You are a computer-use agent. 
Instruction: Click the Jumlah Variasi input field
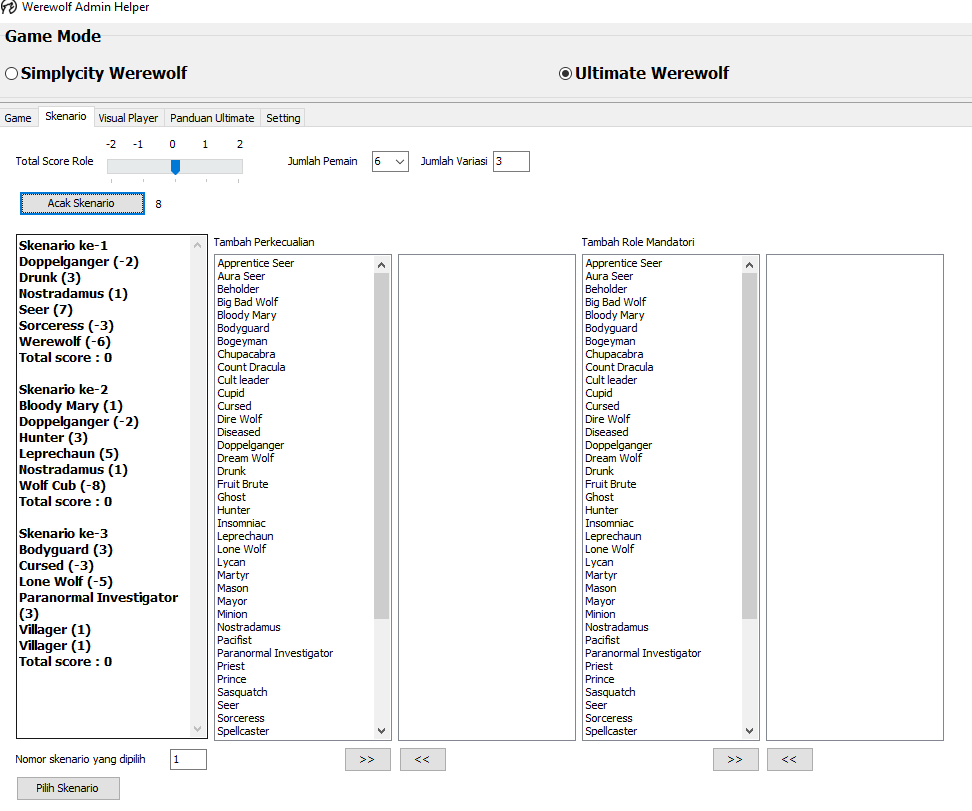(x=510, y=161)
